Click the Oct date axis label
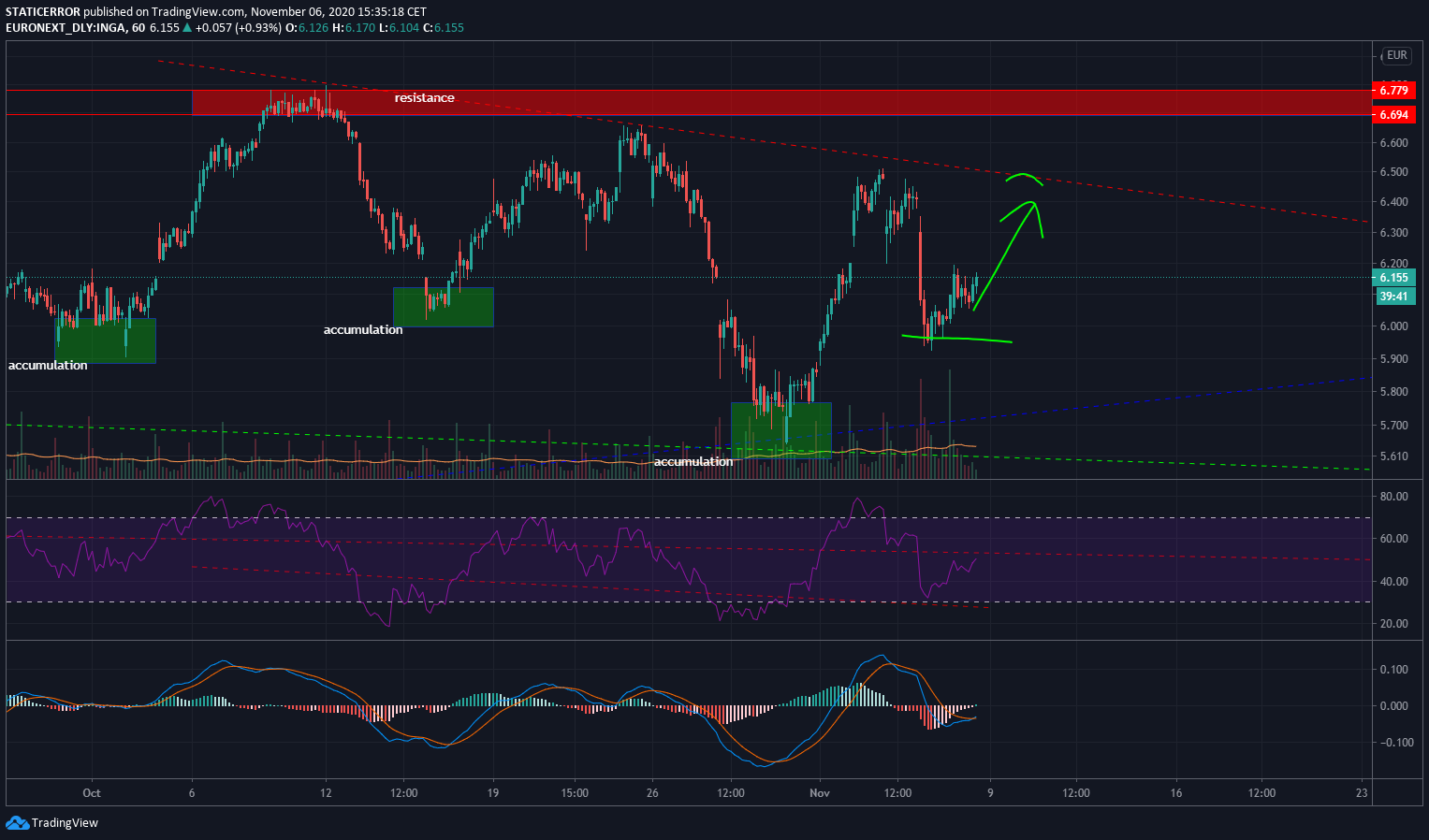Viewport: 1429px width, 840px height. click(x=91, y=793)
